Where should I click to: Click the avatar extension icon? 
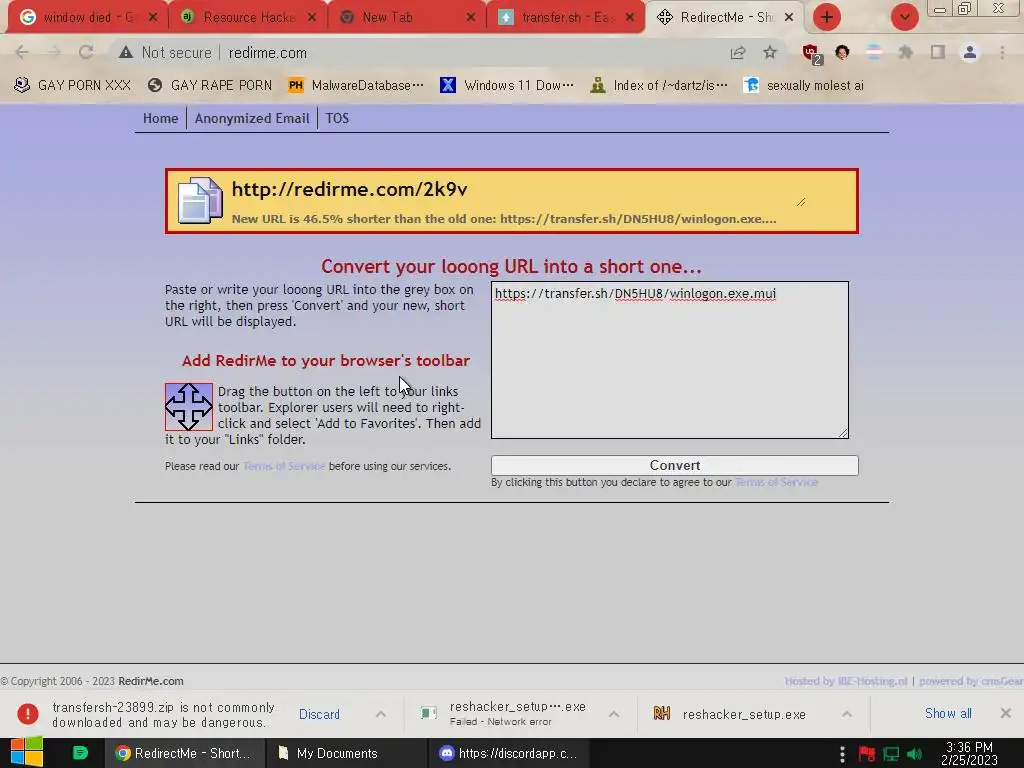click(842, 52)
